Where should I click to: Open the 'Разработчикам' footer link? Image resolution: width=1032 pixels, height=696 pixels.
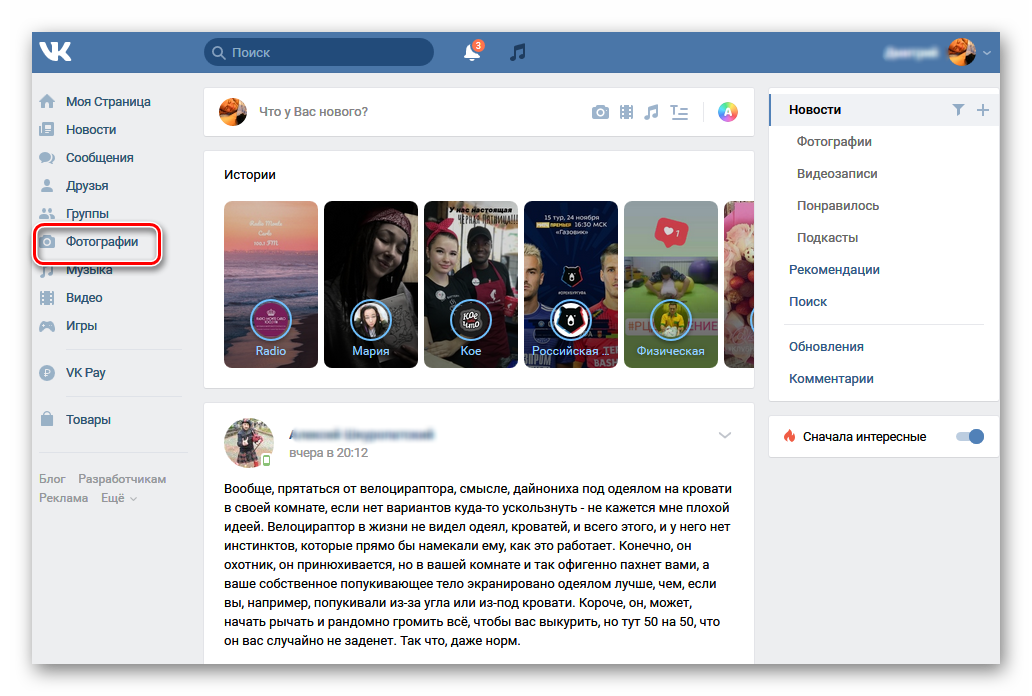pyautogui.click(x=122, y=479)
